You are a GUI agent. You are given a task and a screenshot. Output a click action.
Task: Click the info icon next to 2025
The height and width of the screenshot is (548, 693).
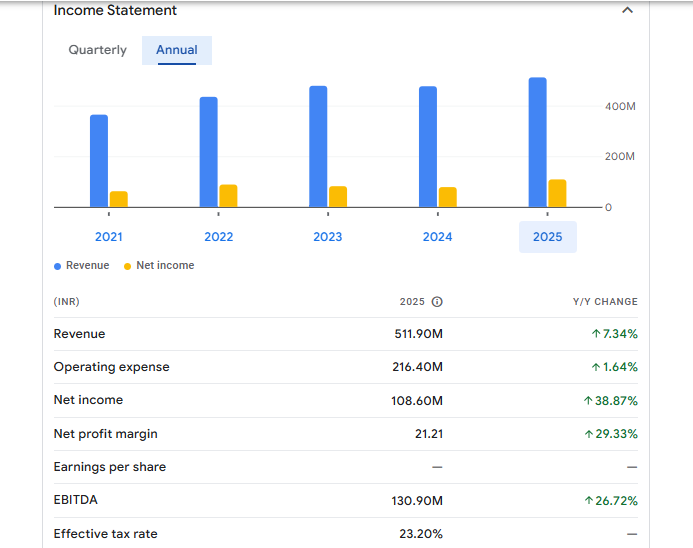437,302
